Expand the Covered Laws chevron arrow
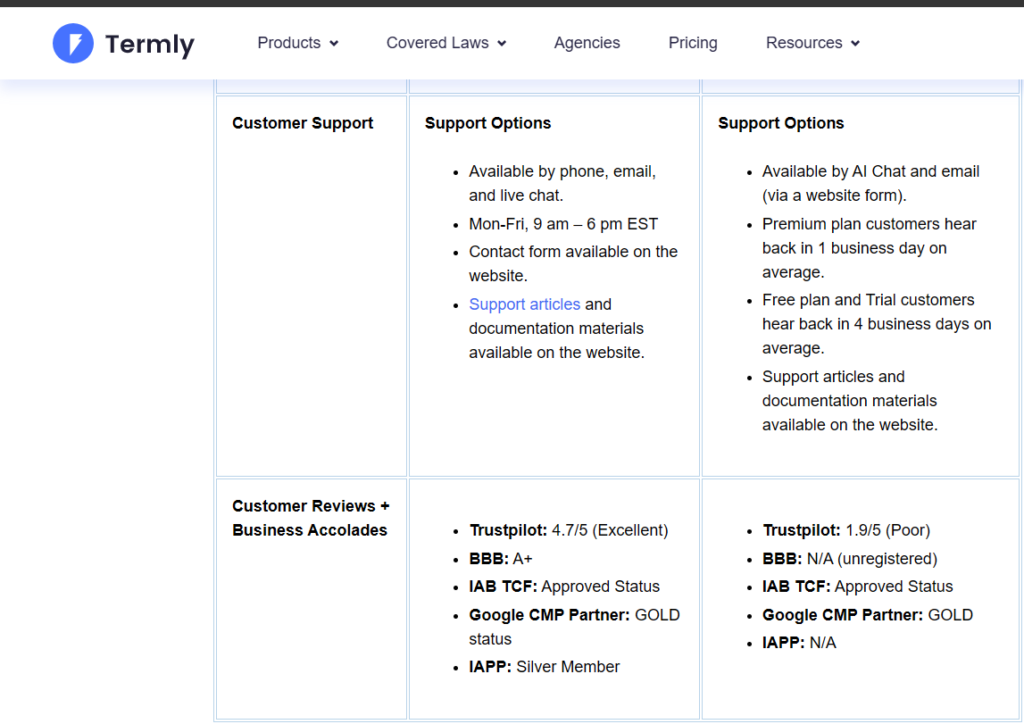The image size is (1024, 724). (502, 44)
